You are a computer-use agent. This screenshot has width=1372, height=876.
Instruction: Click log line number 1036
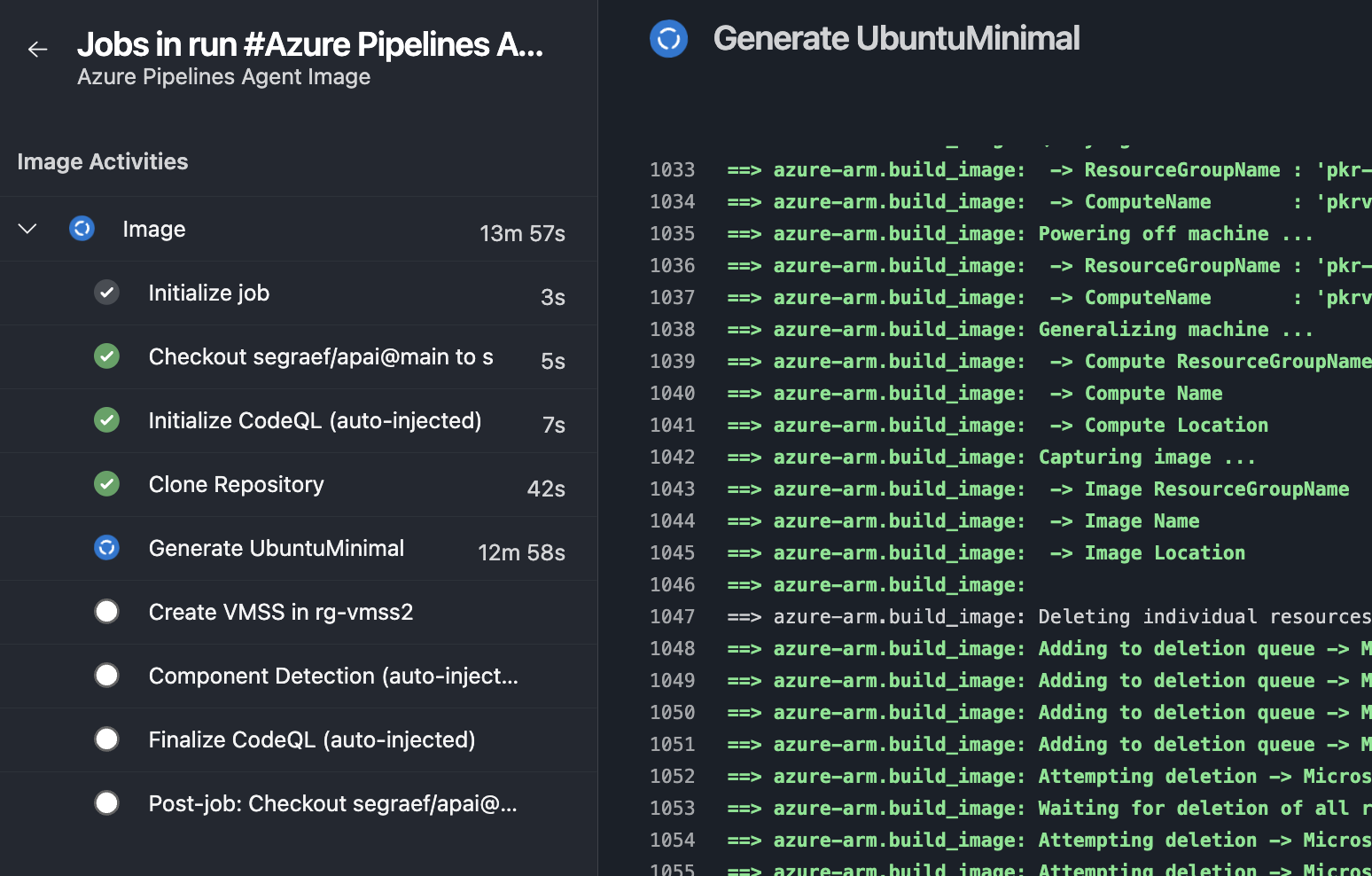(x=672, y=266)
